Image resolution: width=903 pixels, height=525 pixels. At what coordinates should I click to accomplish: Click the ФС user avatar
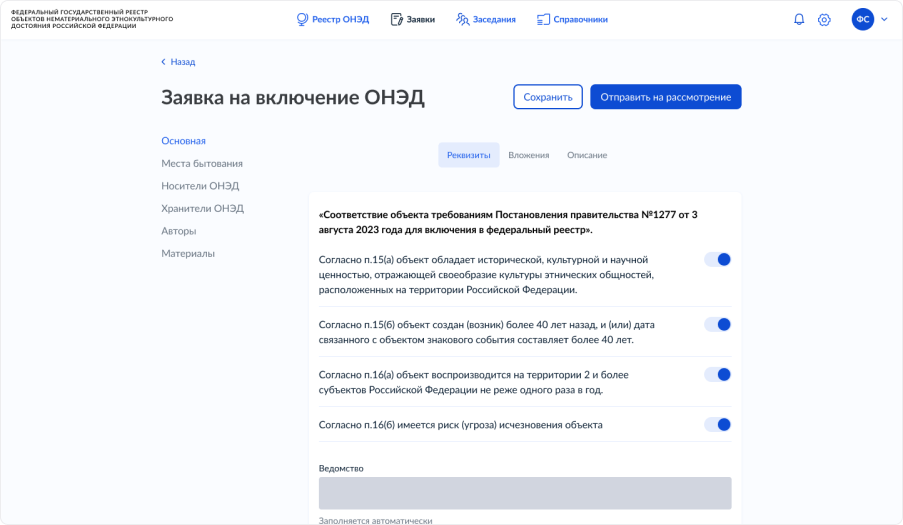click(x=863, y=20)
